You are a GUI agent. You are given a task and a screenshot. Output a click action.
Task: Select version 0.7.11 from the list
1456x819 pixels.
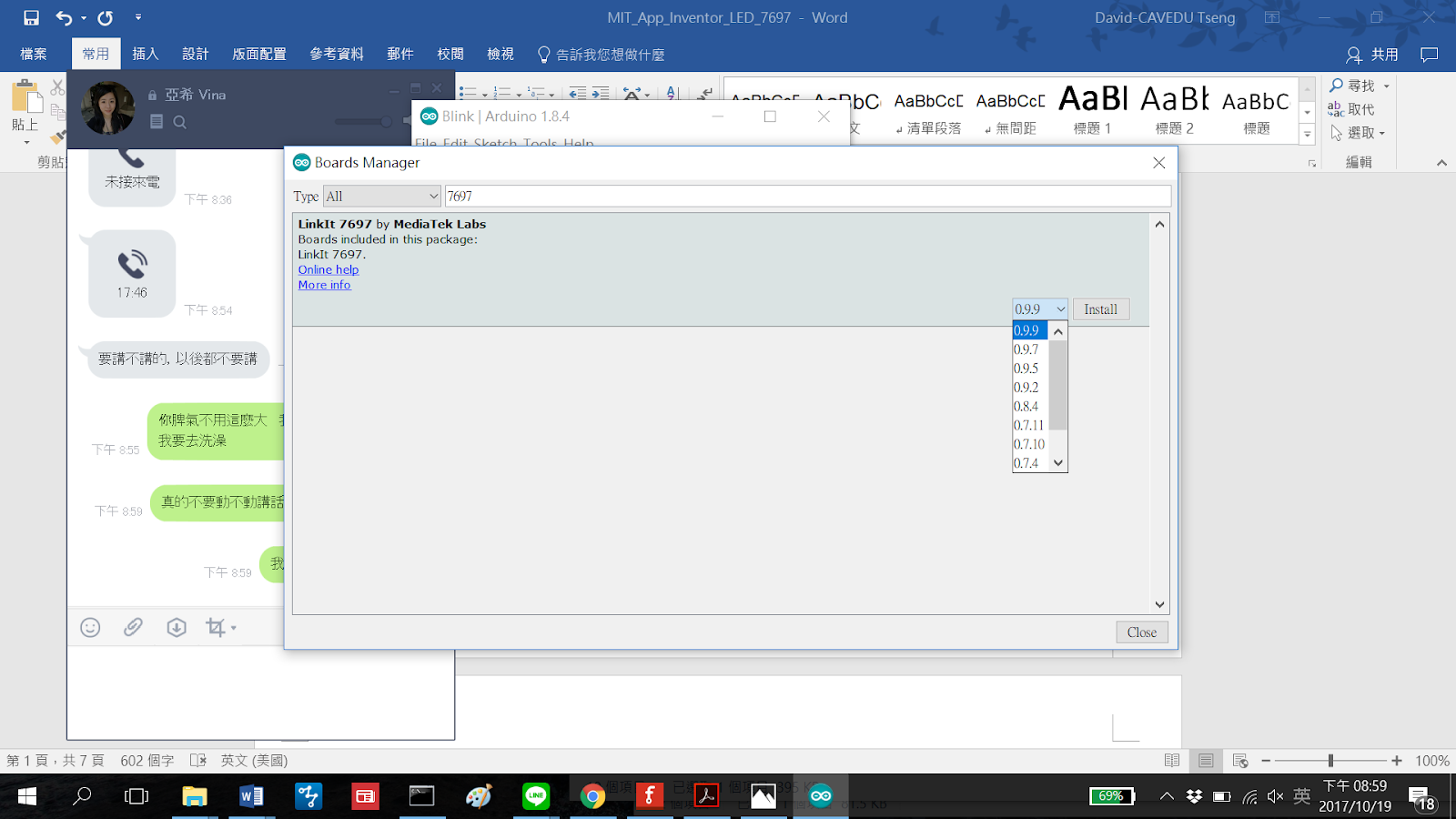pyautogui.click(x=1031, y=425)
